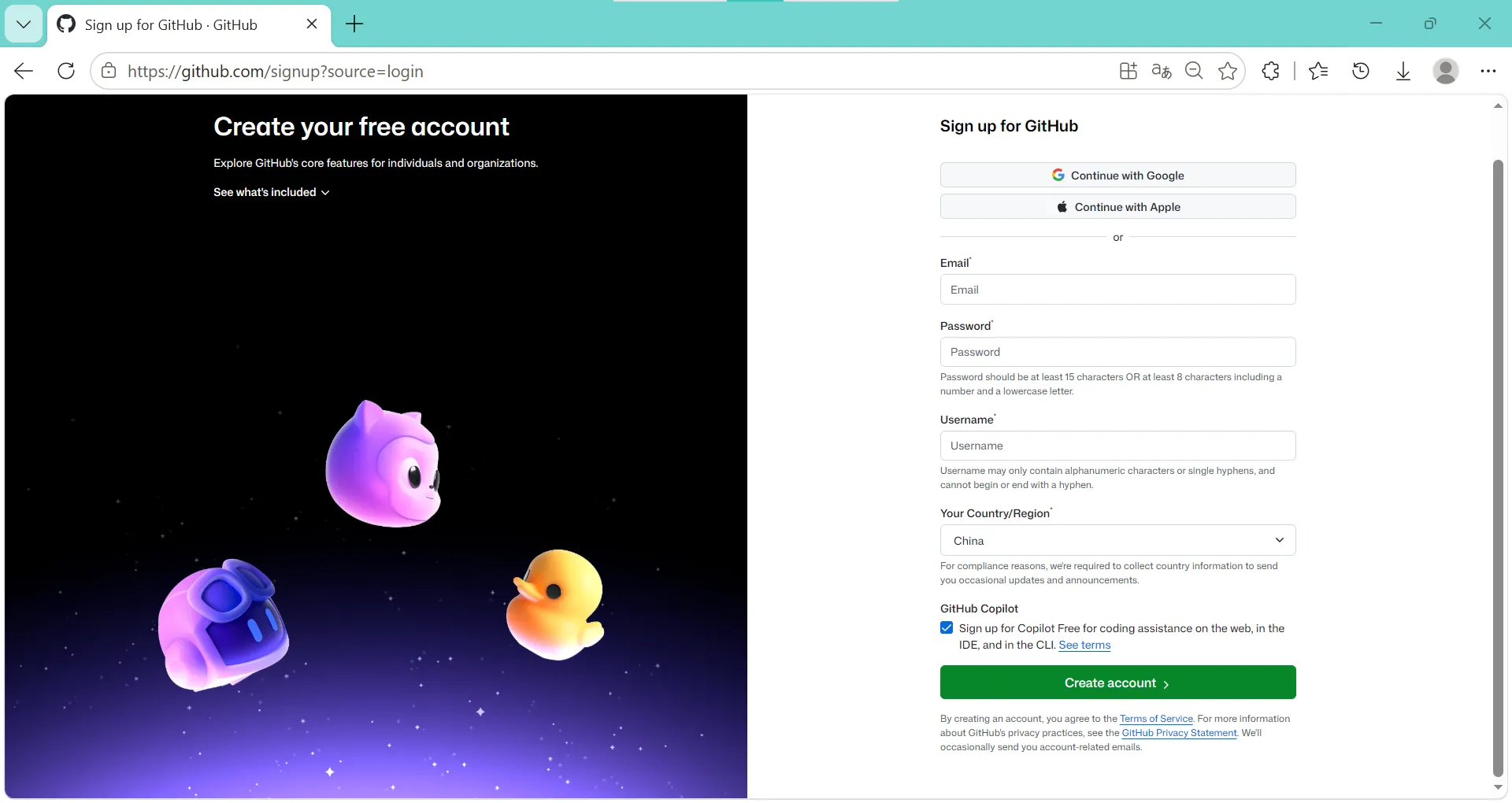The width and height of the screenshot is (1512, 803).
Task: Click the GitHub Copilot section label
Action: tap(979, 609)
